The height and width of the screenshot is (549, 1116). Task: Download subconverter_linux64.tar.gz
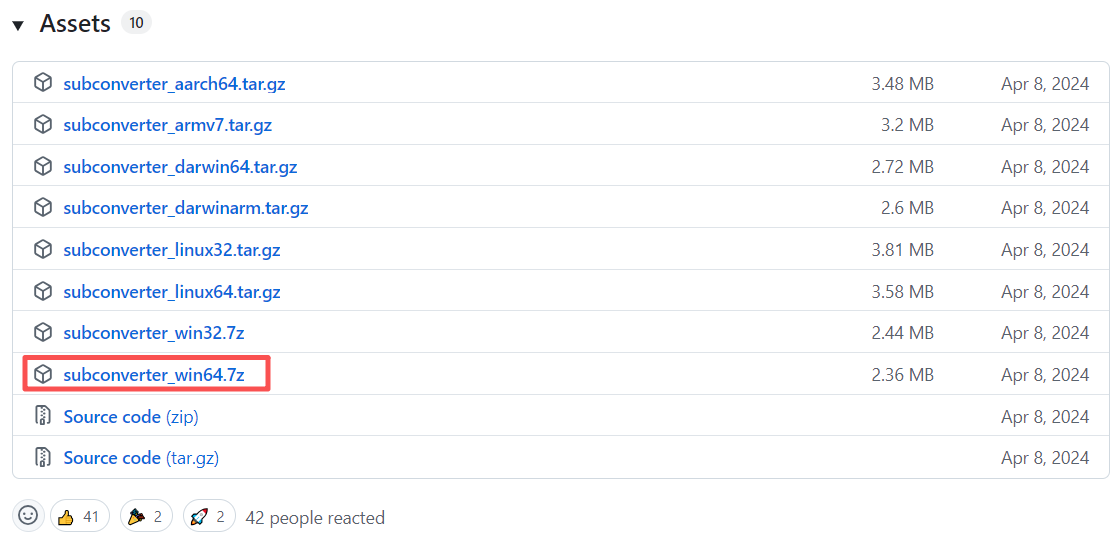pos(172,292)
